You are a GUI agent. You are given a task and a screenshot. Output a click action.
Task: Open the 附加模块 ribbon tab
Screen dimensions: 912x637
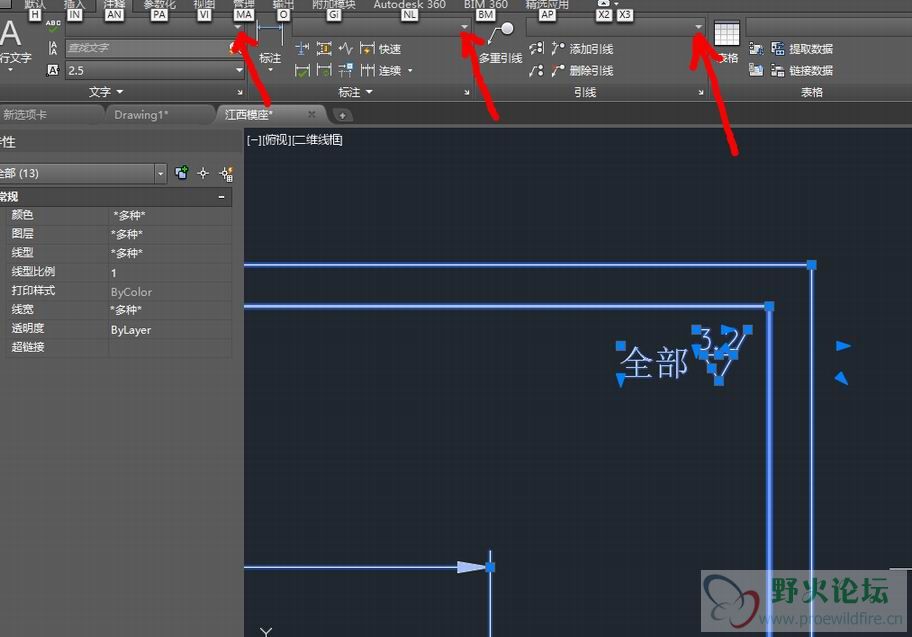coord(333,5)
